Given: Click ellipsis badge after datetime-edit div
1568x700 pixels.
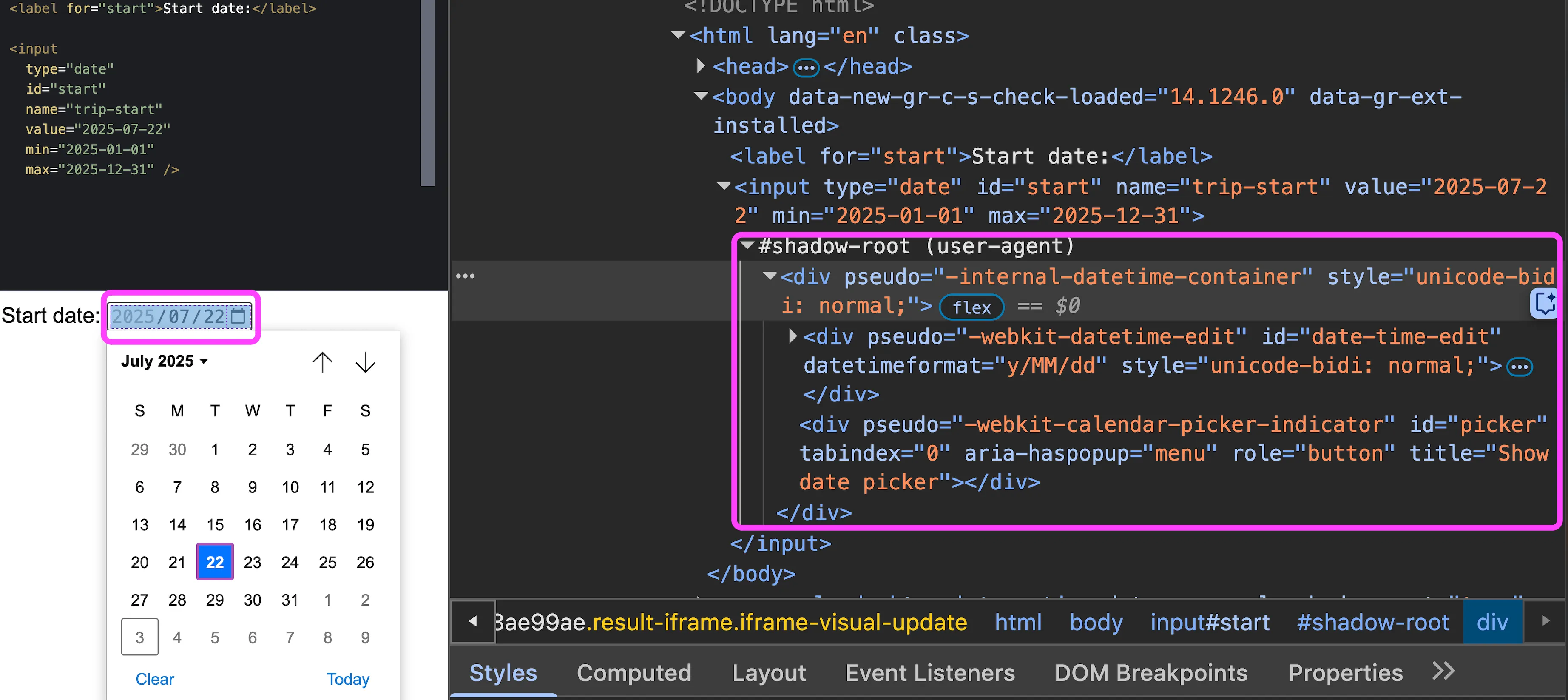Looking at the screenshot, I should click(1519, 367).
